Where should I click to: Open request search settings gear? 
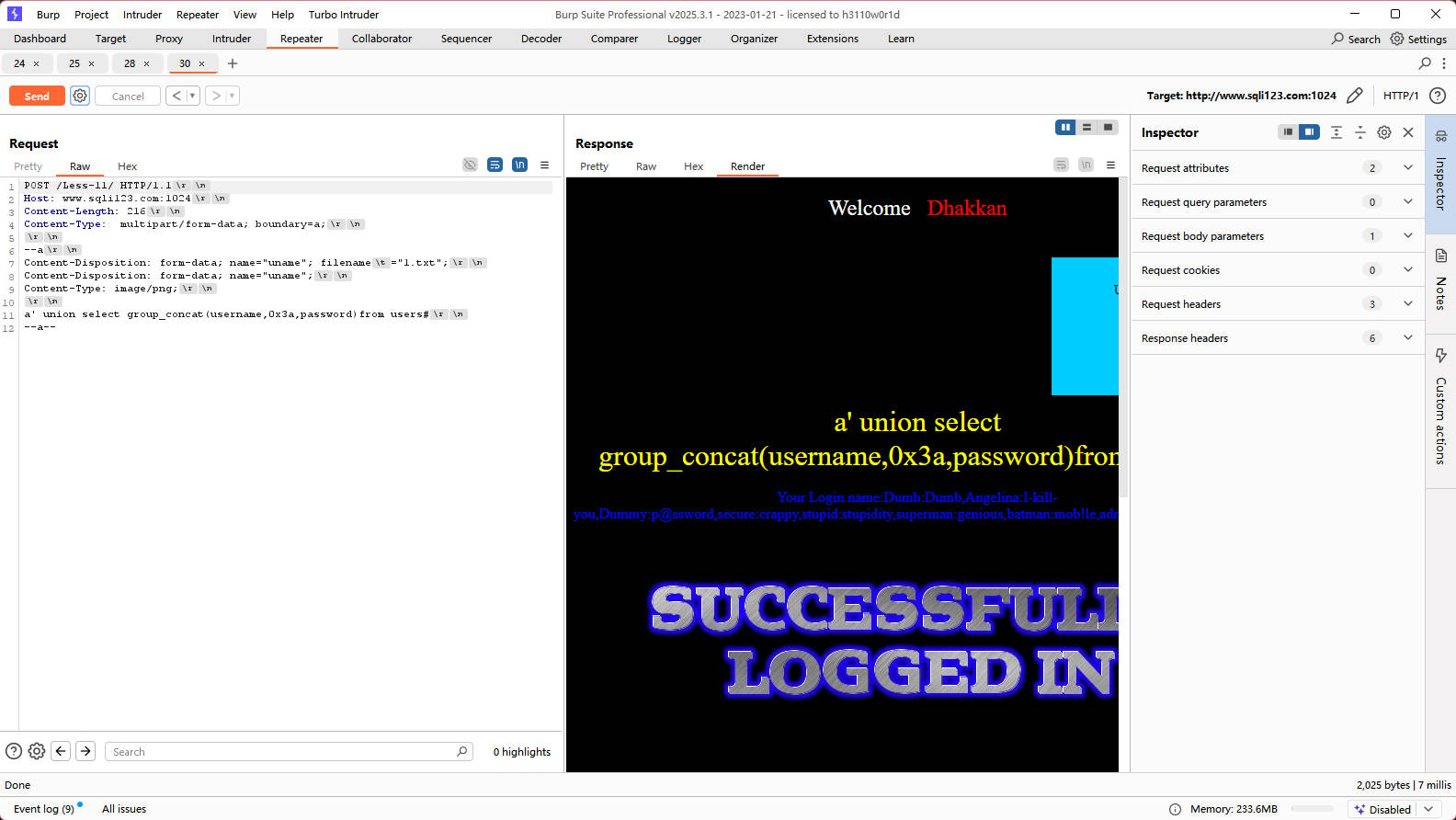pos(37,751)
